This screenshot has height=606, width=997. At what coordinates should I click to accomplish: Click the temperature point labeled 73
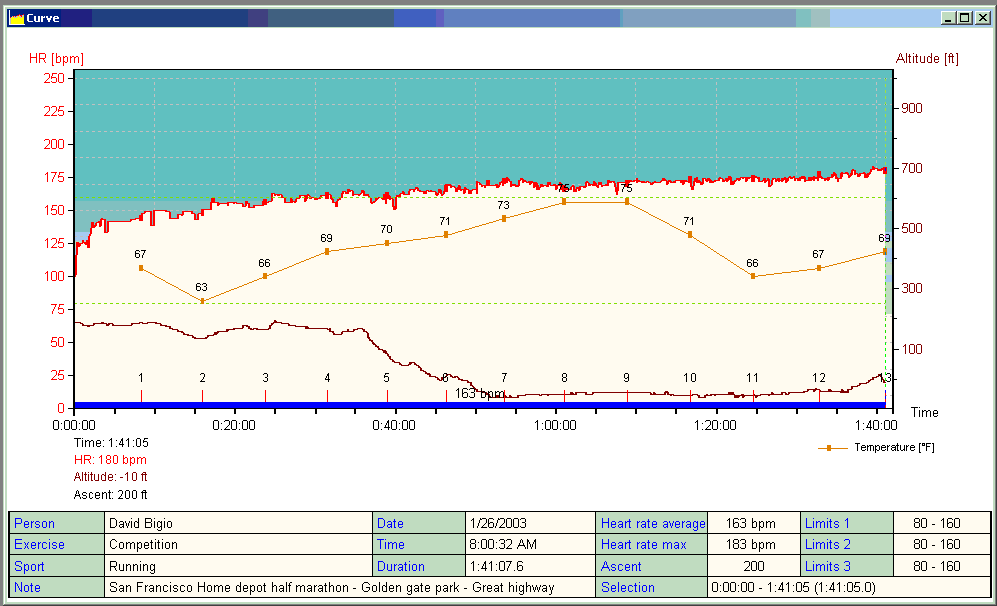click(503, 218)
